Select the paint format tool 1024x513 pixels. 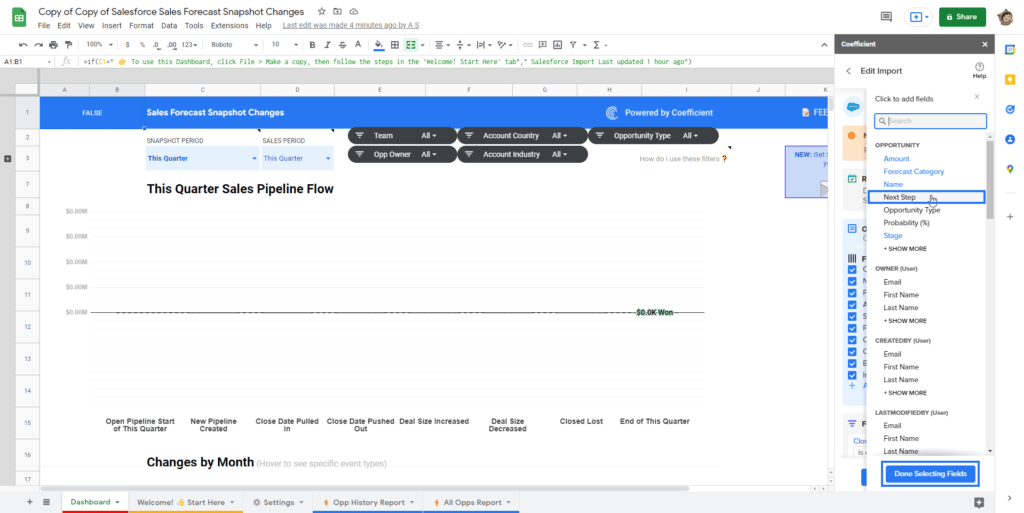[68, 44]
